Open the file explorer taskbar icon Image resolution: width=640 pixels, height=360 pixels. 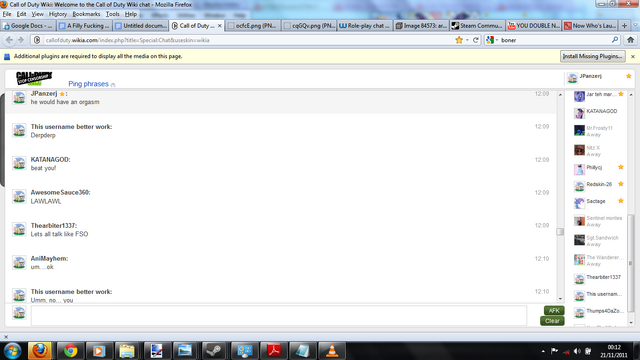[x=127, y=351]
